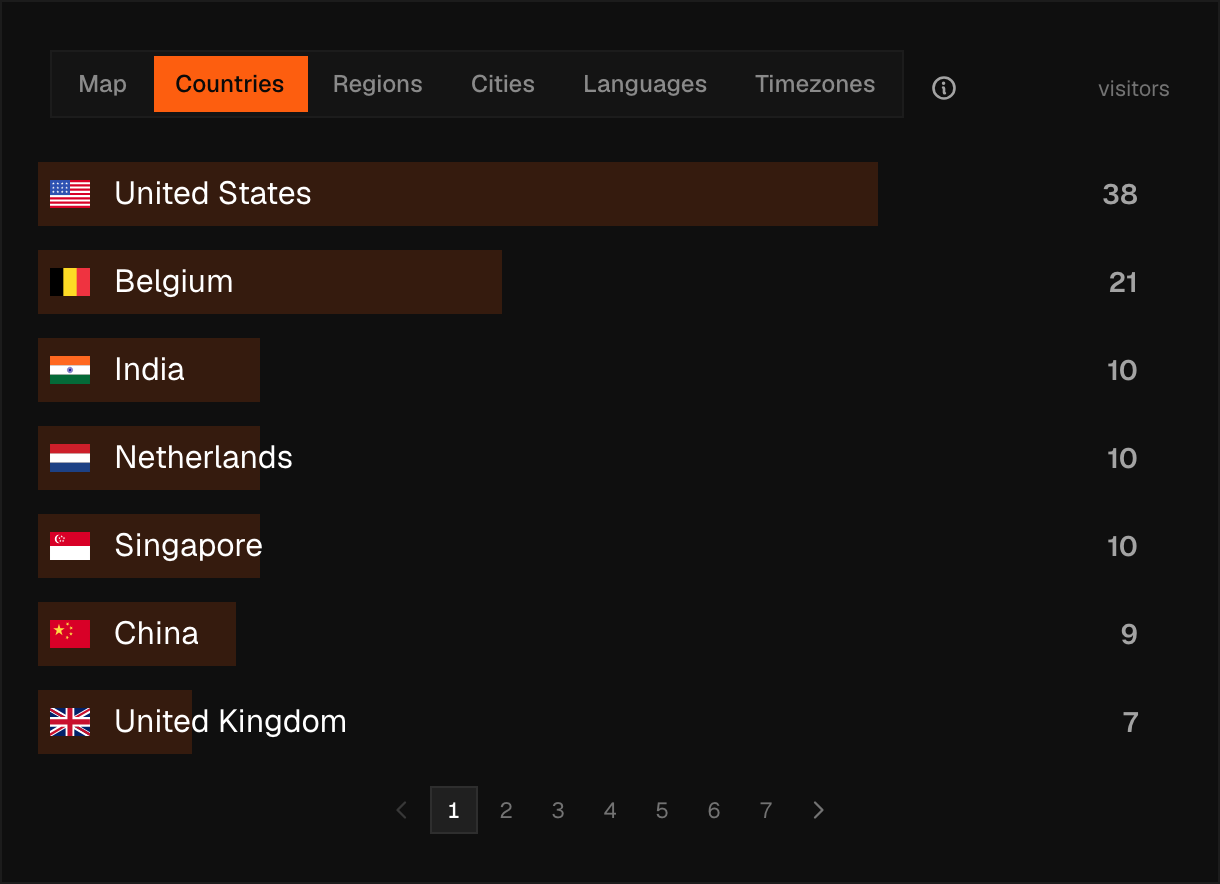Open the Languages tab
Screen dimensions: 1220x884
click(x=645, y=84)
